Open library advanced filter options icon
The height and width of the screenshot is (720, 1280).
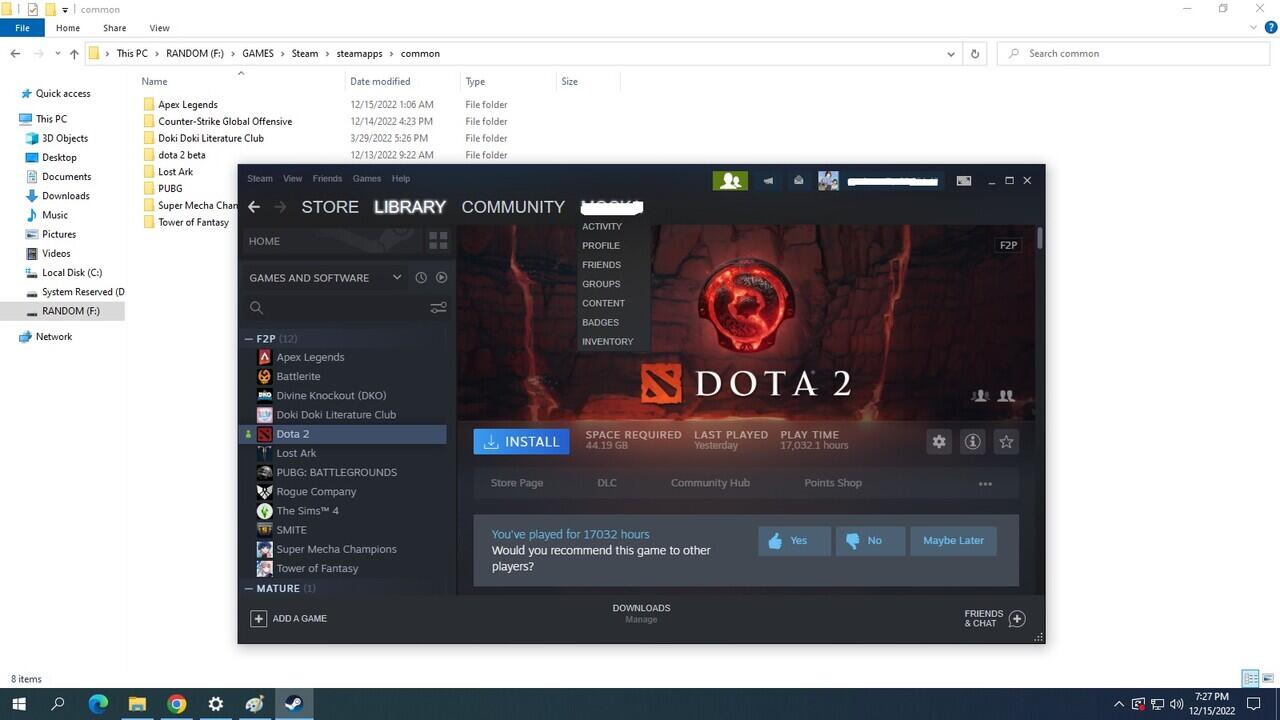click(x=438, y=308)
